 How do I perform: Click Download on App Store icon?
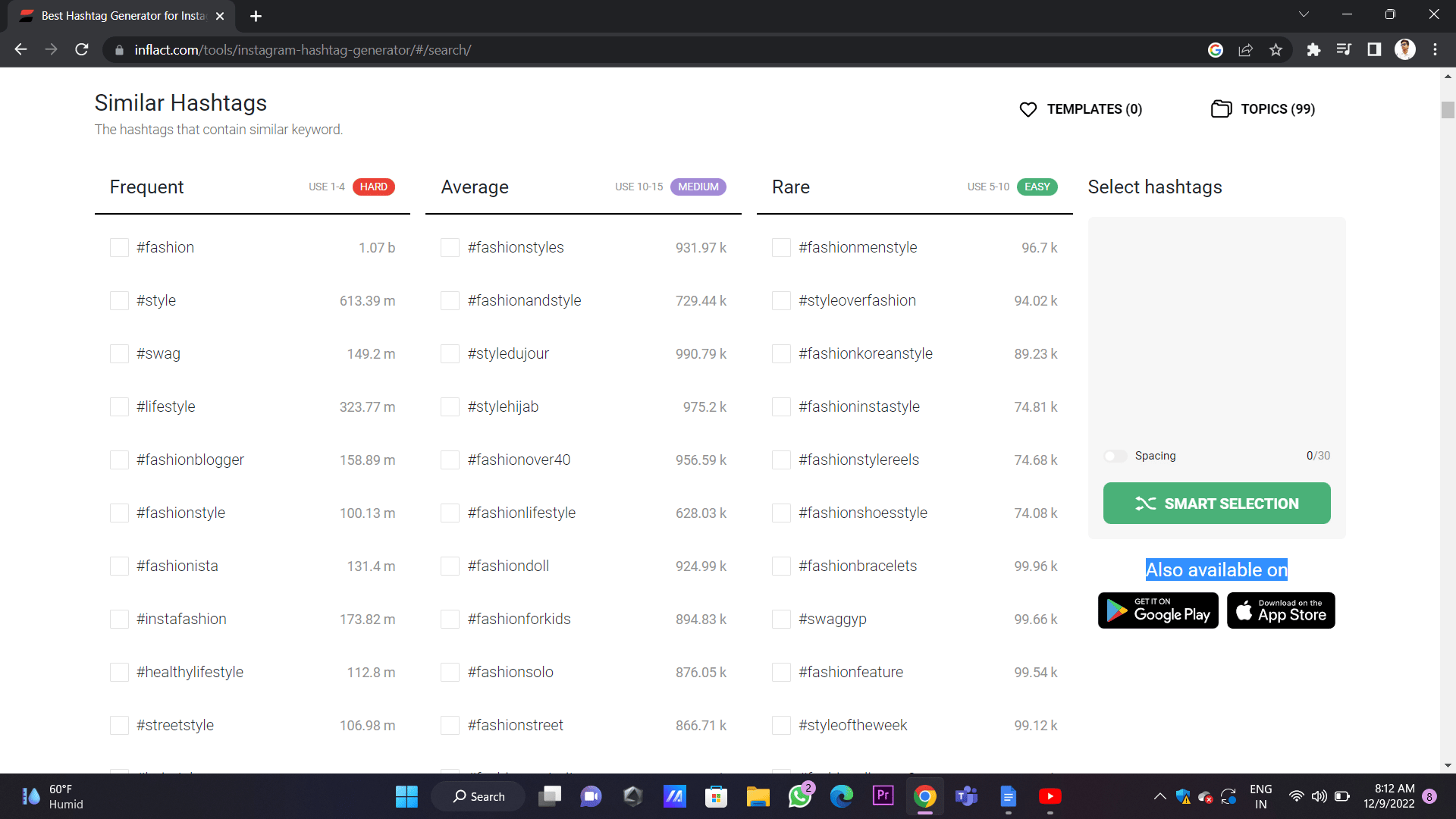(1281, 610)
